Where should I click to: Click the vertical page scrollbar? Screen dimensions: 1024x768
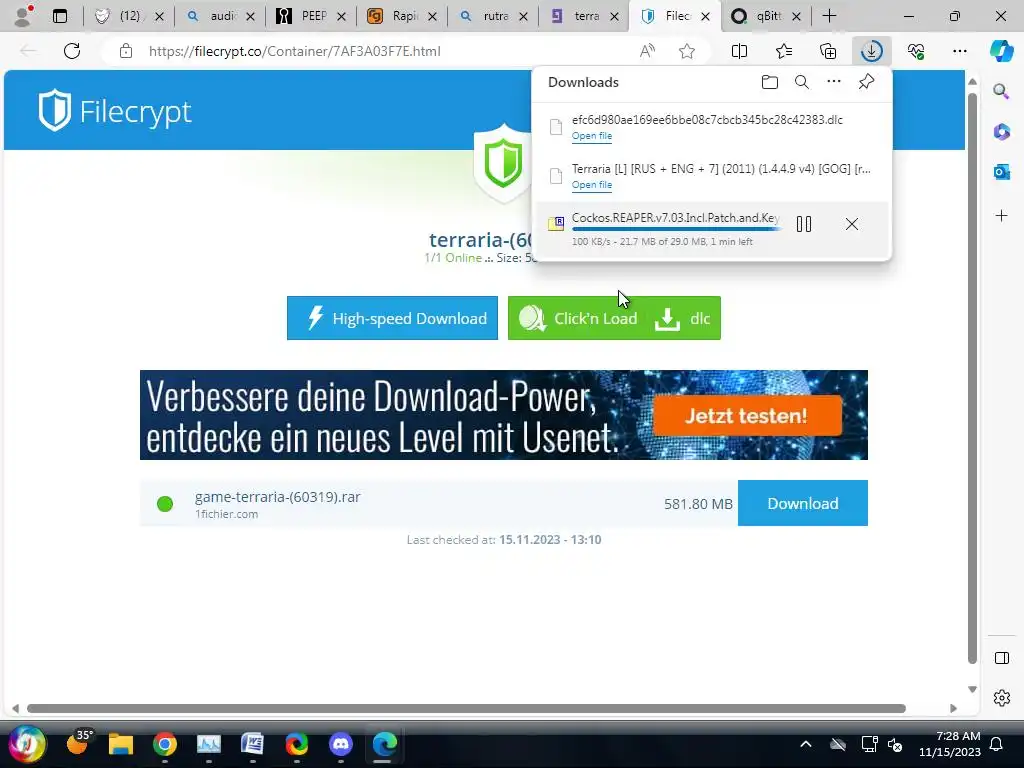click(972, 379)
